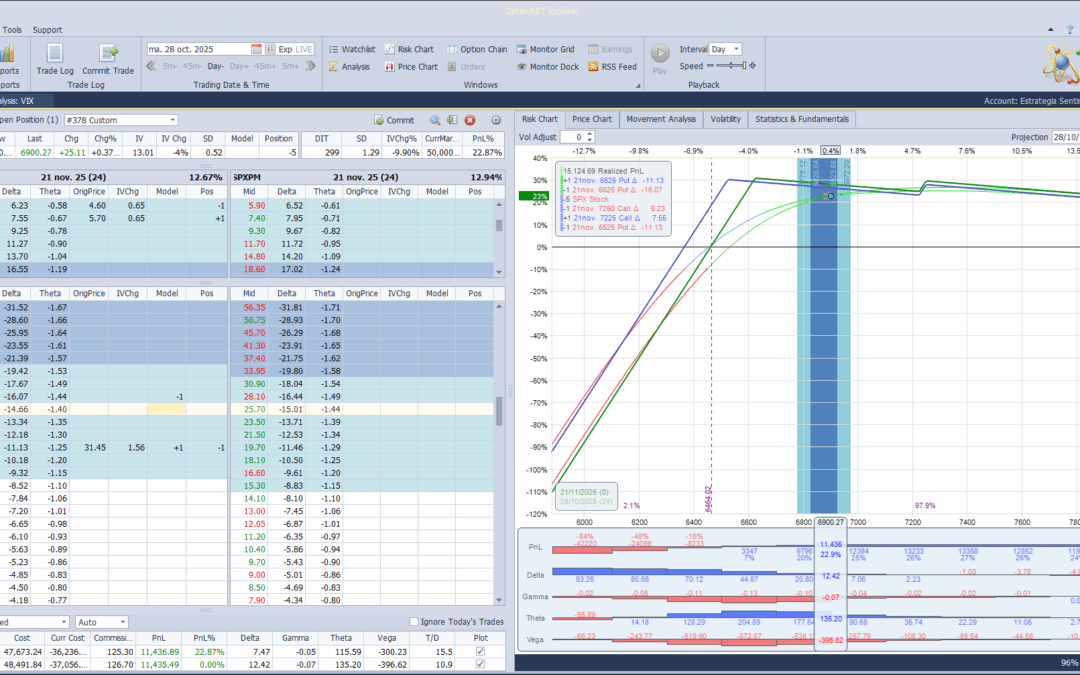The height and width of the screenshot is (675, 1080).
Task: Click the Exp toggle next to date
Action: tap(285, 49)
